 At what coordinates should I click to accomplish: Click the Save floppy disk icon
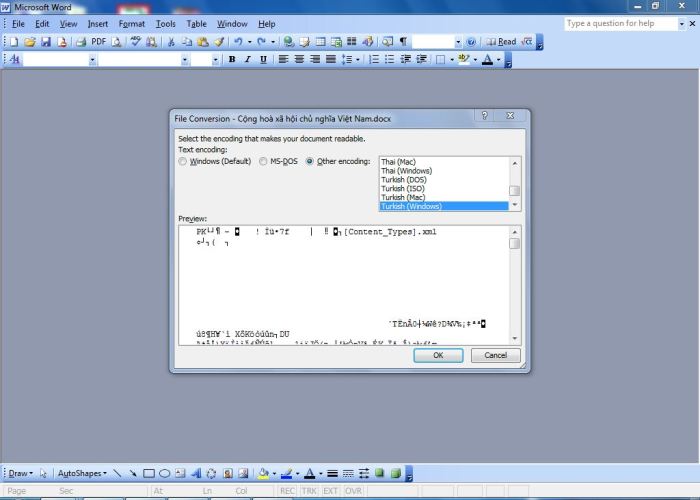46,42
